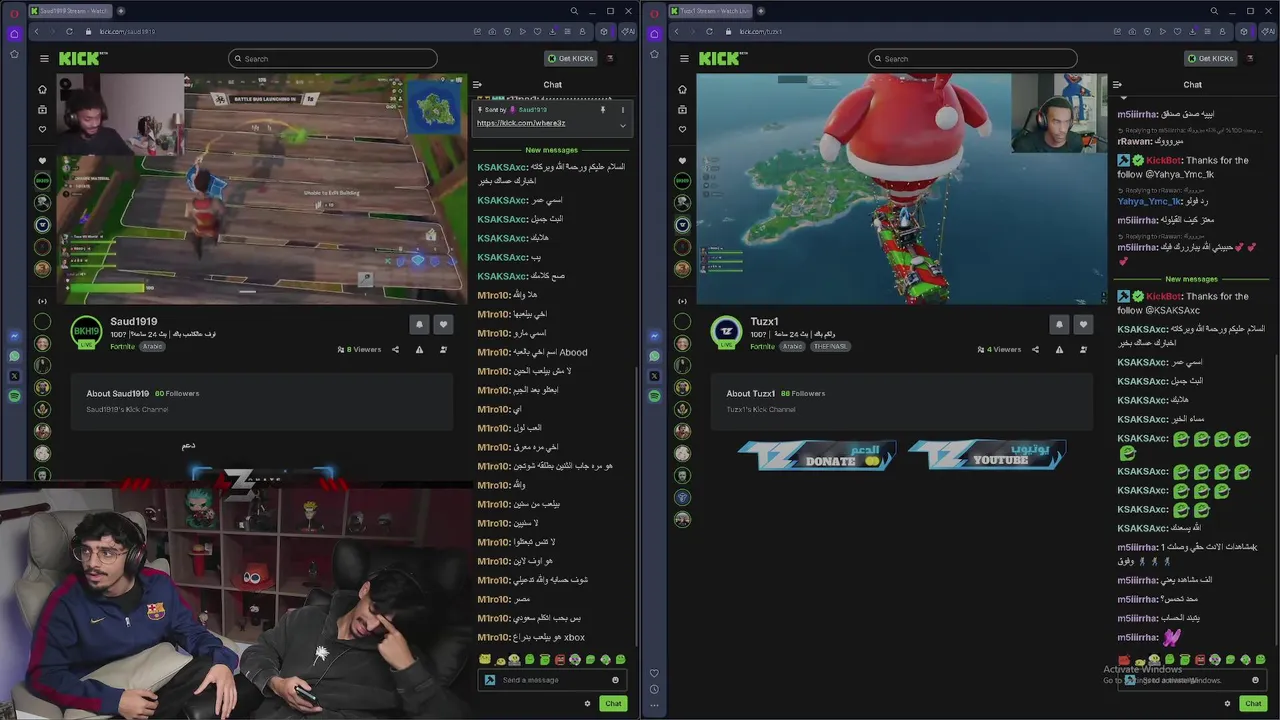Click green Chat send button in right window
Viewport: 1280px width, 720px height.
(1253, 703)
